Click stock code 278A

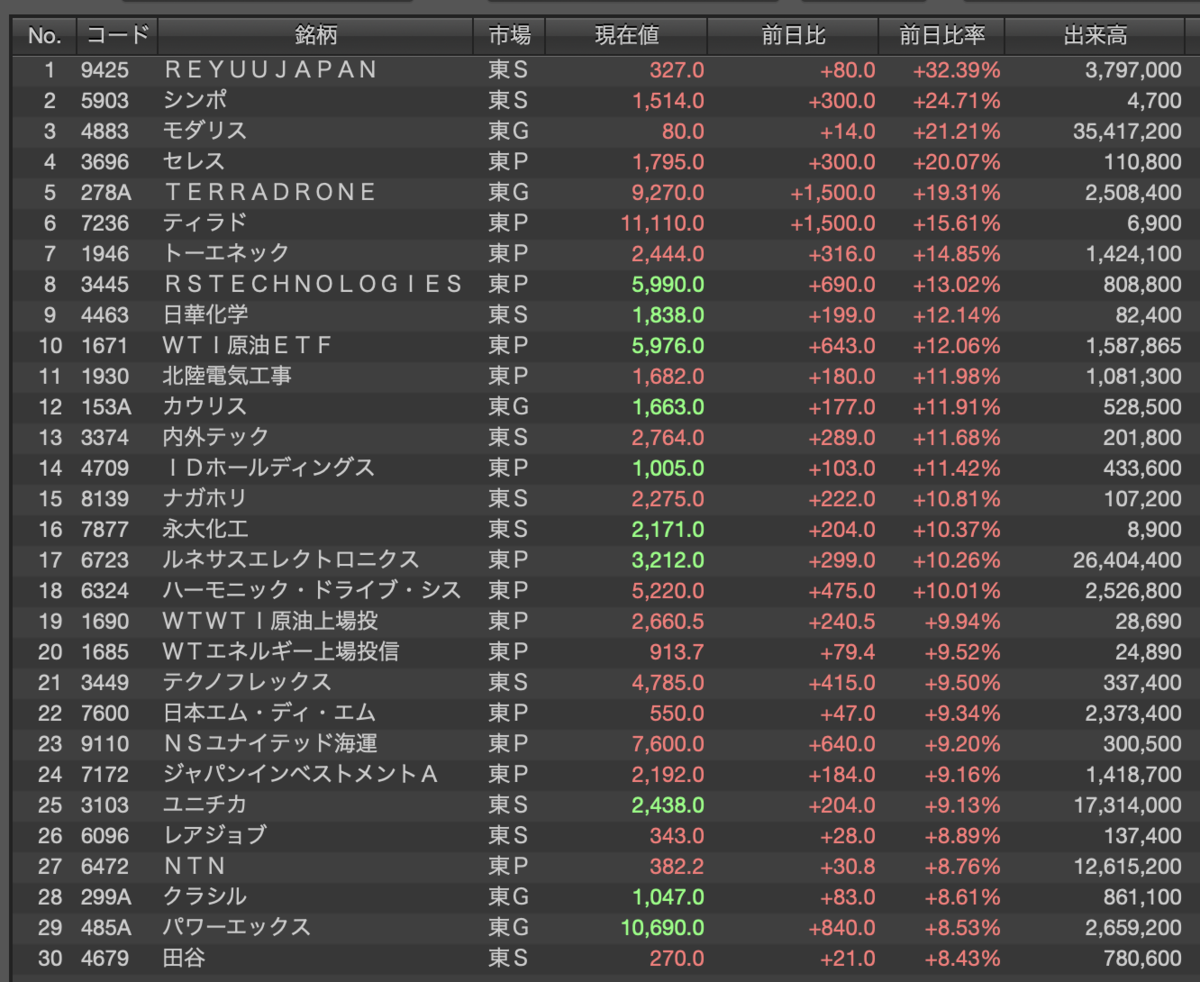point(104,192)
